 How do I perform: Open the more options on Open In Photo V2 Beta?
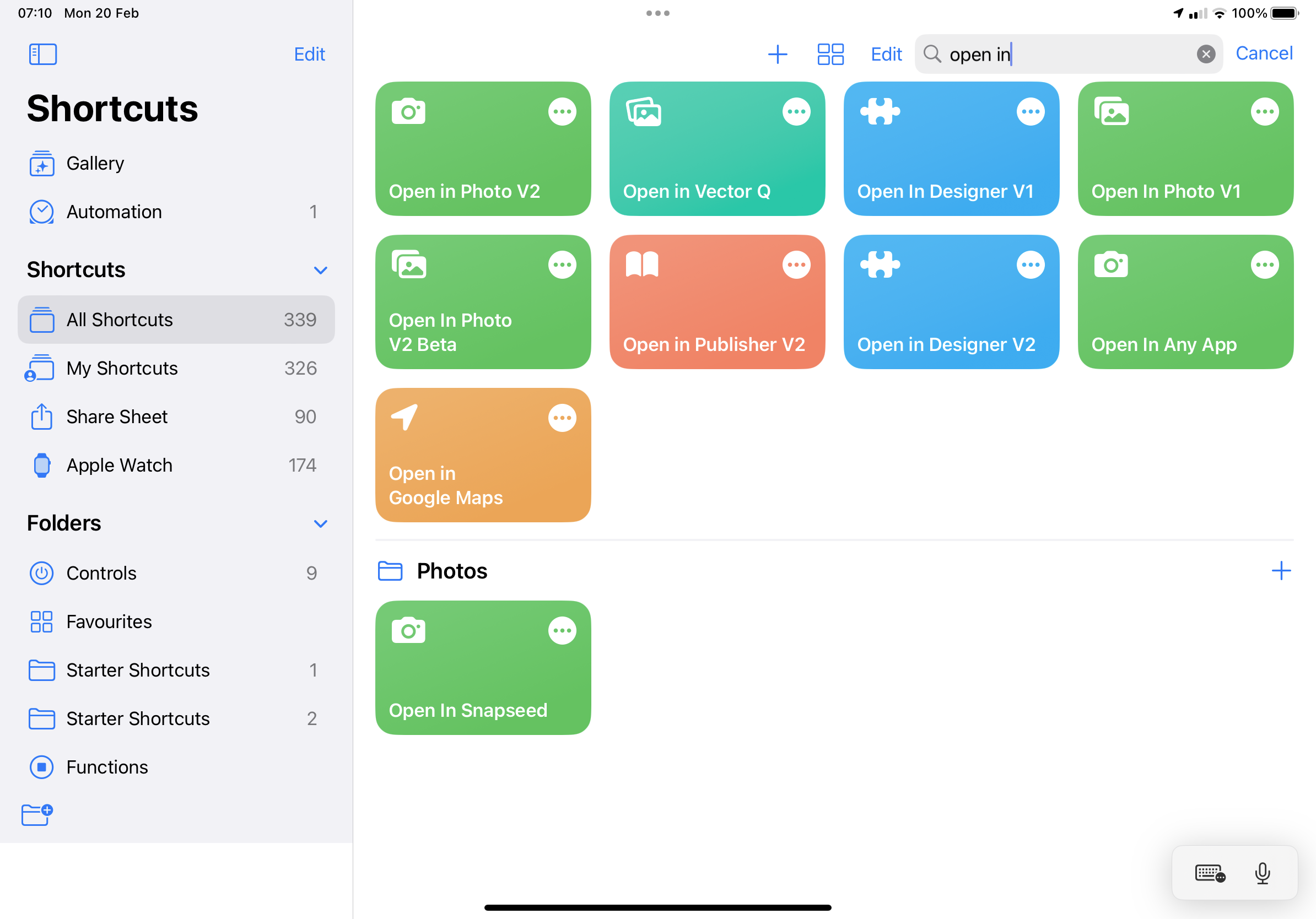[562, 264]
